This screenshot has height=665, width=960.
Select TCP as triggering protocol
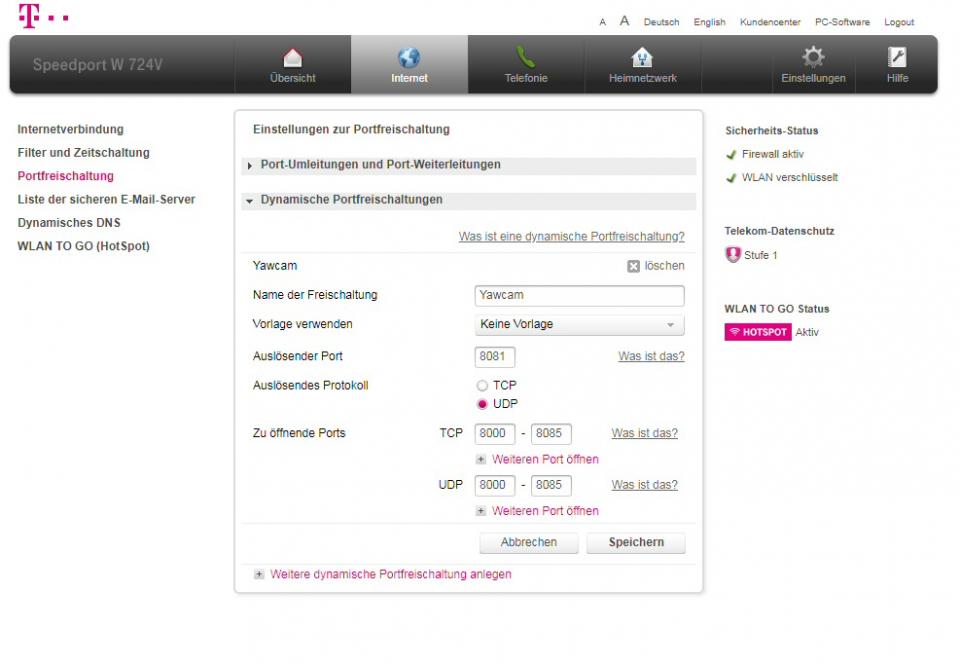coord(483,386)
